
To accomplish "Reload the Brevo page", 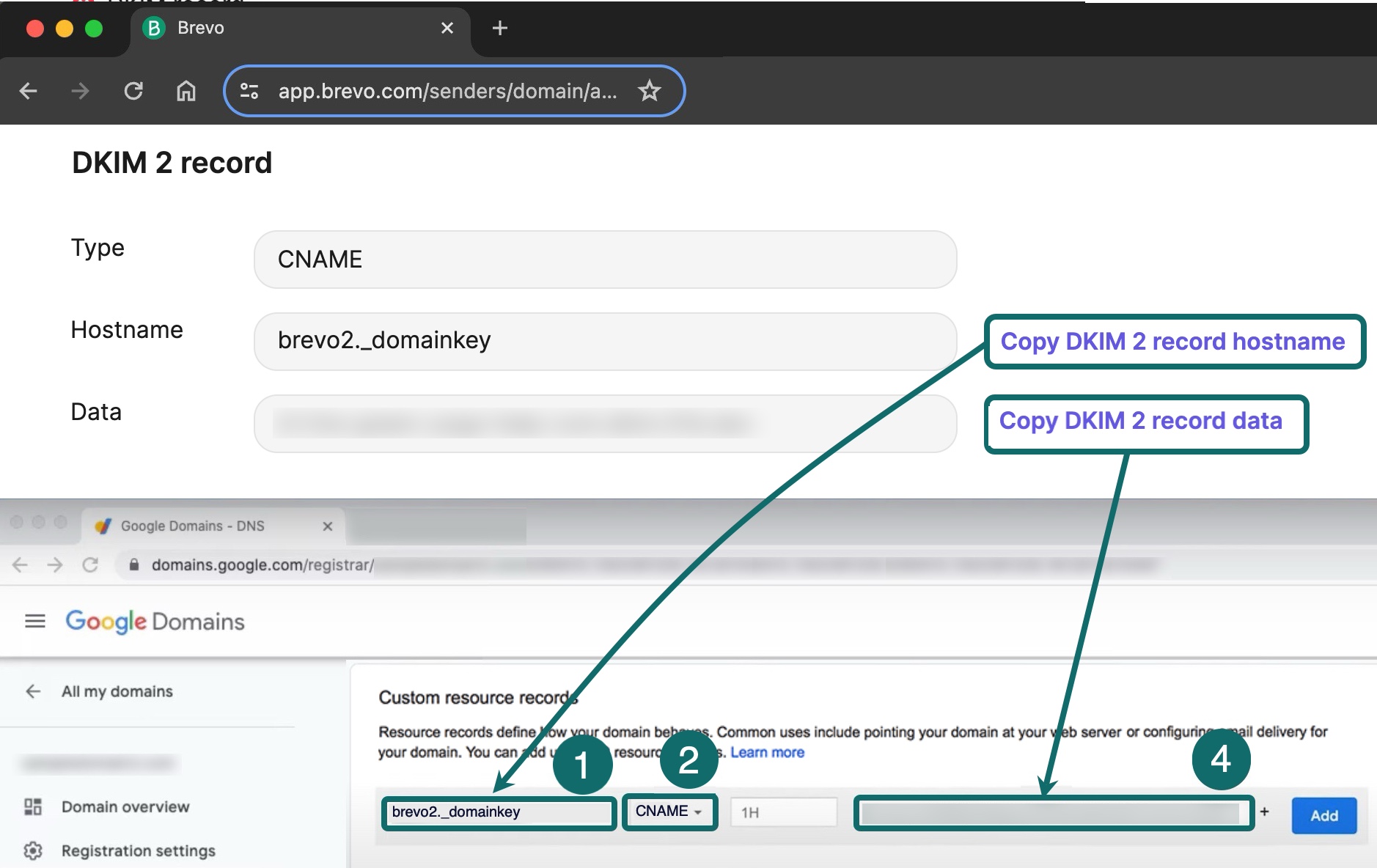I will [x=133, y=91].
